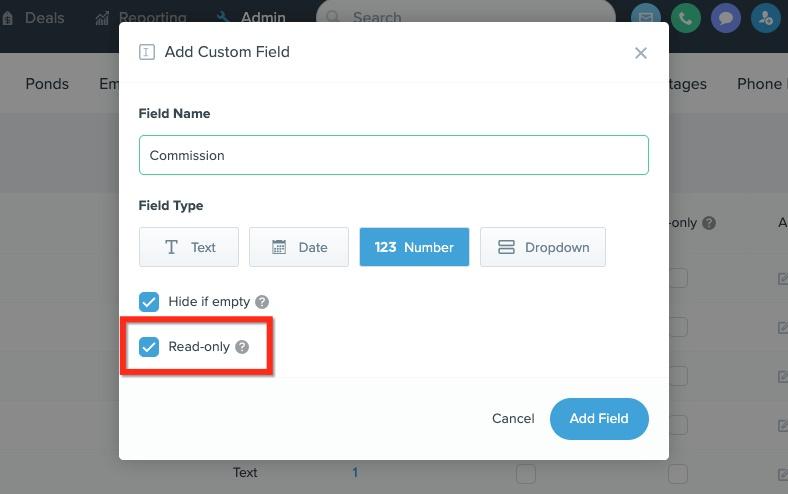Click the blue add-person icon
Screen dimensions: 788x494
point(765,18)
